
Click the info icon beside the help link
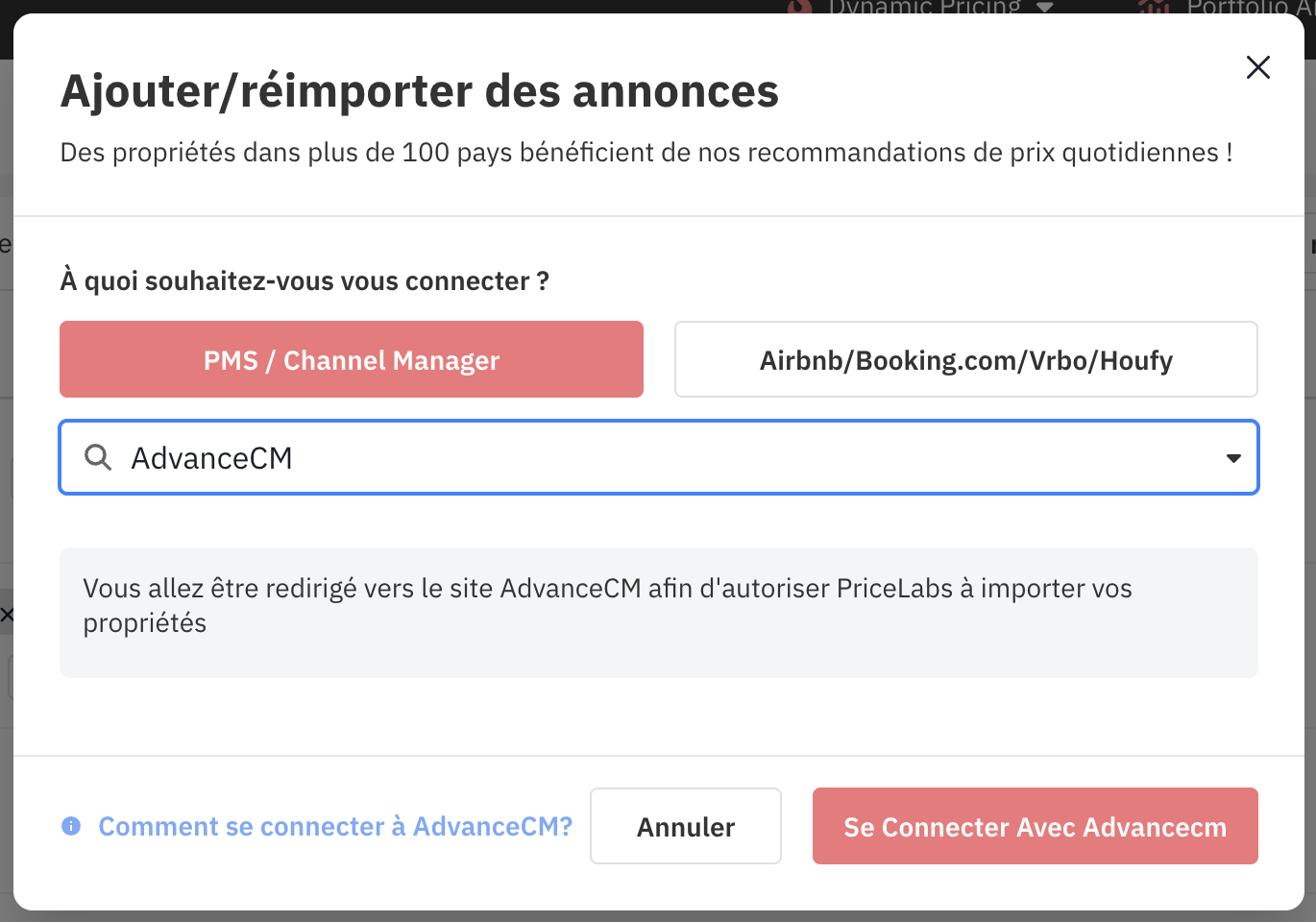pos(71,826)
